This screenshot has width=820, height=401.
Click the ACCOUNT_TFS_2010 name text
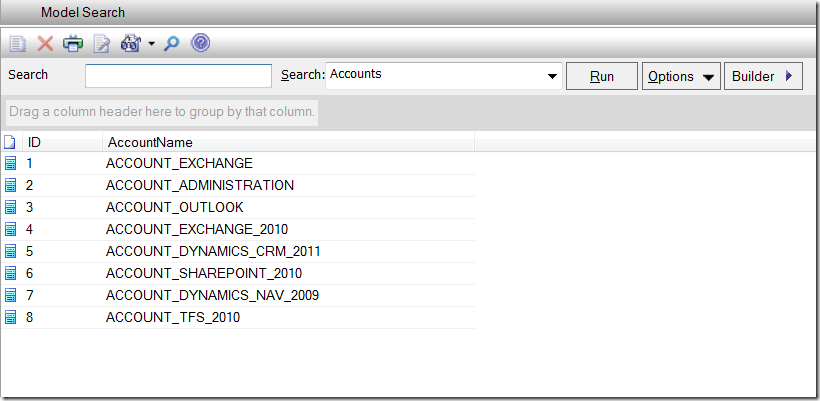point(173,317)
